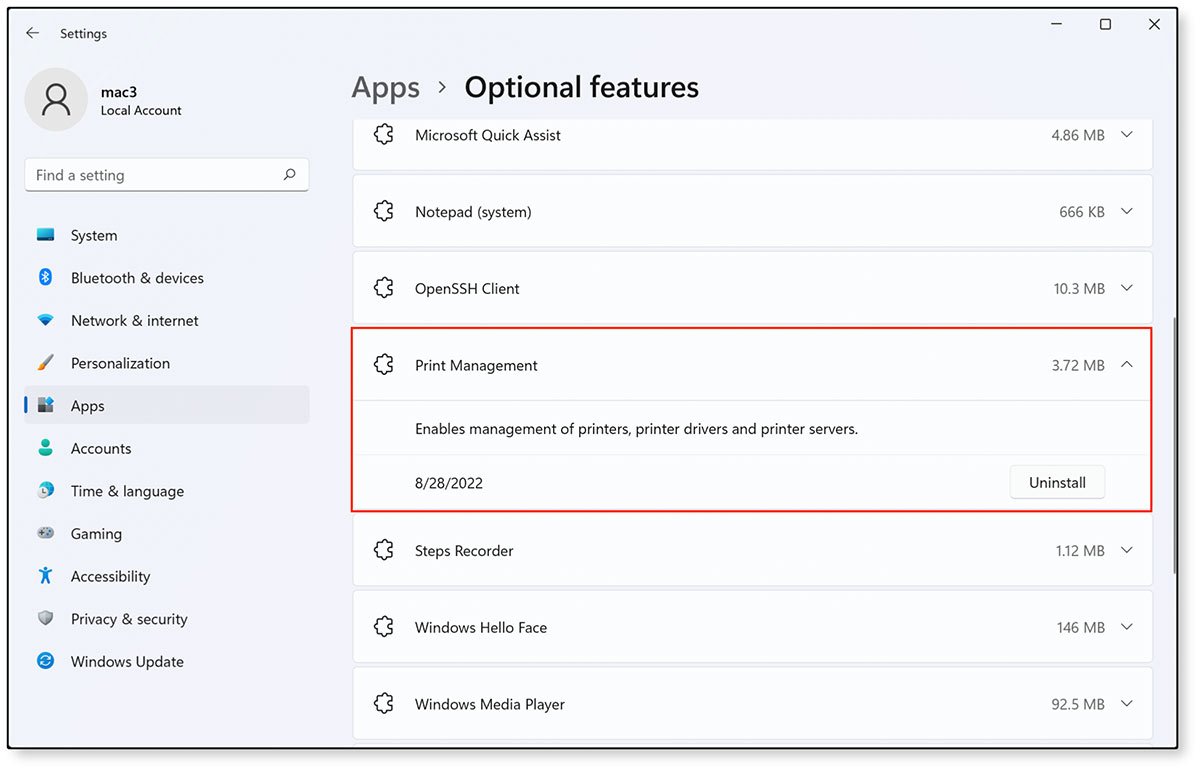This screenshot has width=1200, height=771.
Task: Select Accessibility in the sidebar
Action: [x=110, y=577]
